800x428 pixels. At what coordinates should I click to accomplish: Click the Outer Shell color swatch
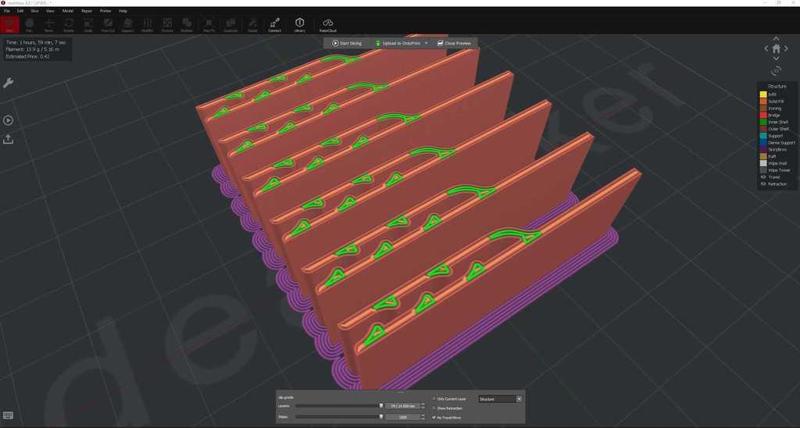(x=763, y=129)
